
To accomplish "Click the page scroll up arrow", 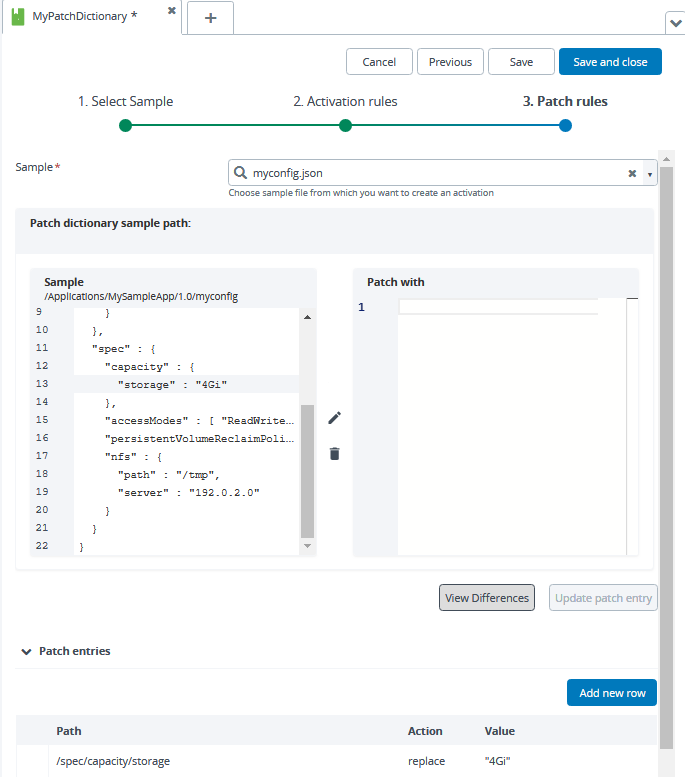I will [667, 159].
